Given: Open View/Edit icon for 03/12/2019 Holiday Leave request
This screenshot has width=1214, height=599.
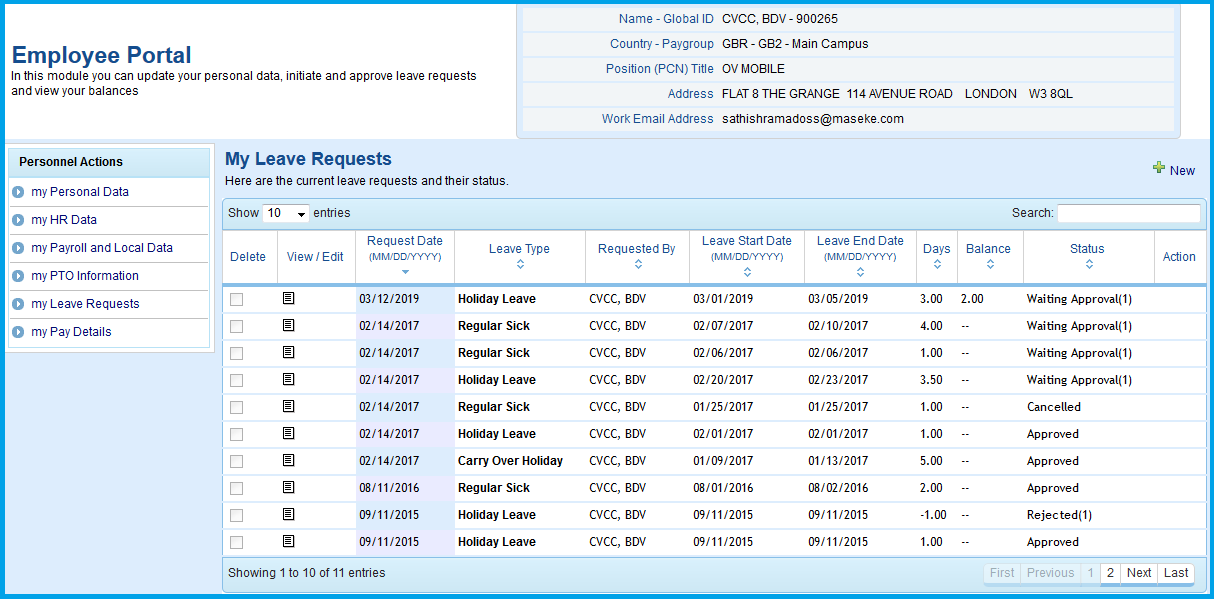Looking at the screenshot, I should click(x=289, y=298).
